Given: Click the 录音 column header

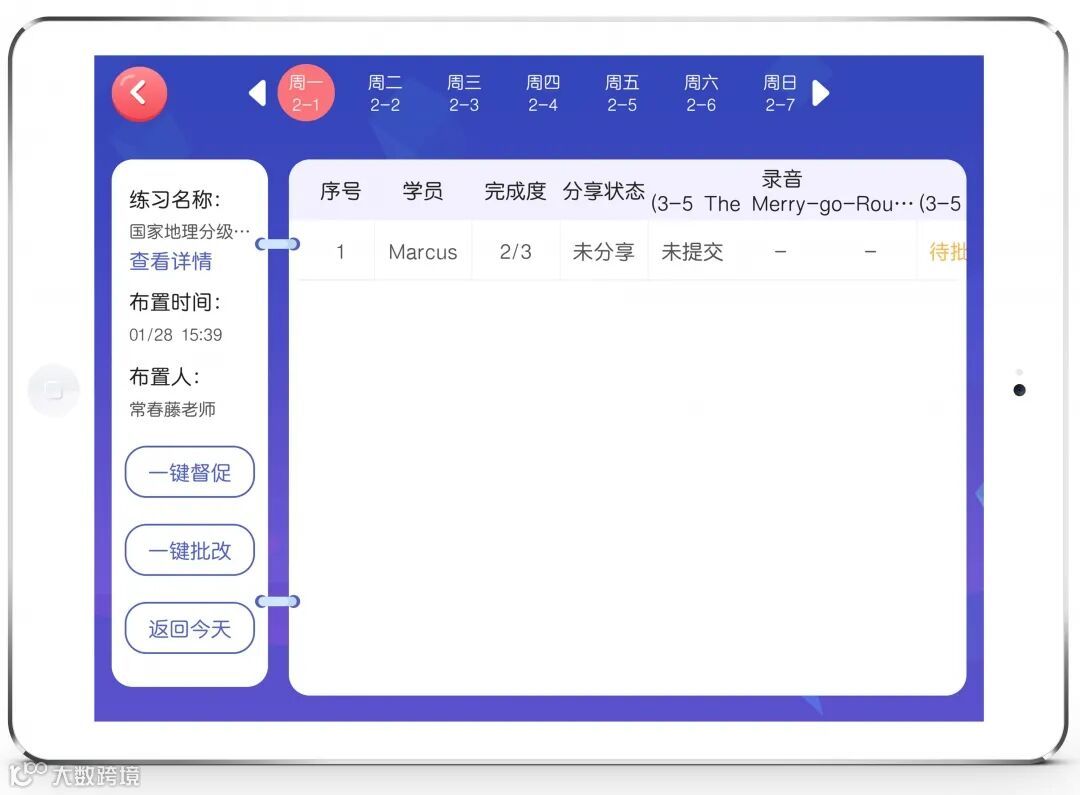Looking at the screenshot, I should pyautogui.click(x=782, y=179).
